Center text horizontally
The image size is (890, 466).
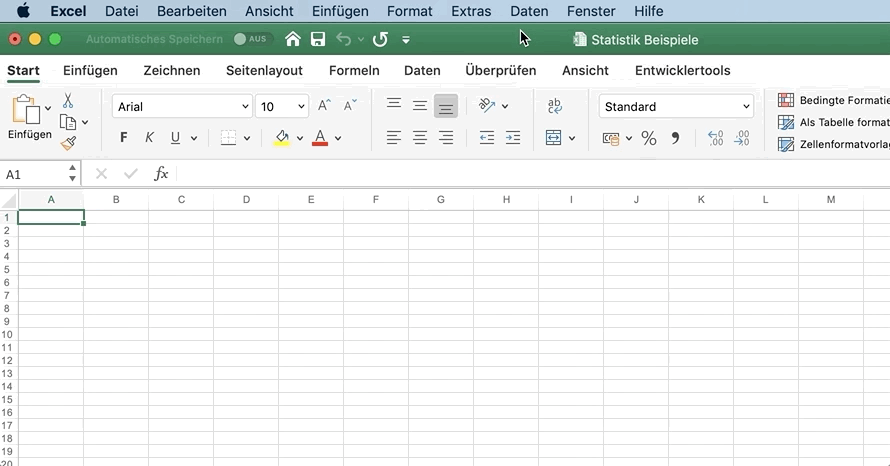coord(420,137)
